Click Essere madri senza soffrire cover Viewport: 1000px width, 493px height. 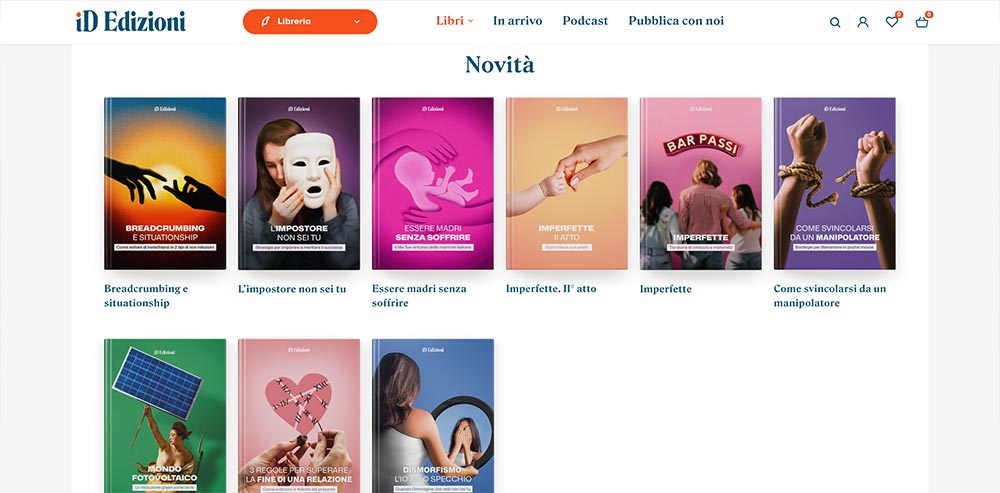[x=432, y=184]
